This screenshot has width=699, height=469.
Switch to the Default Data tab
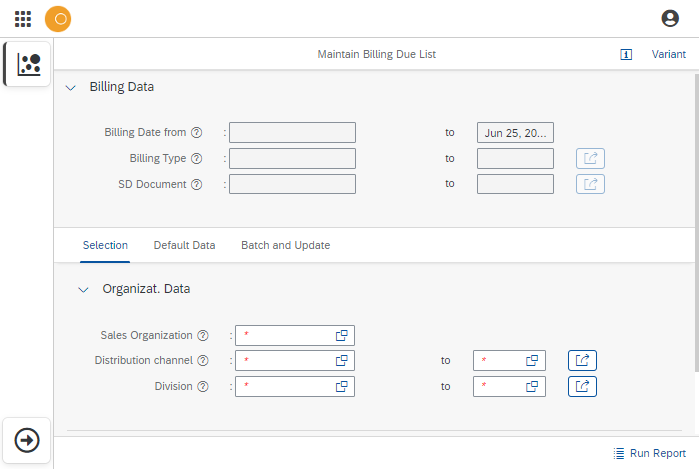point(184,245)
